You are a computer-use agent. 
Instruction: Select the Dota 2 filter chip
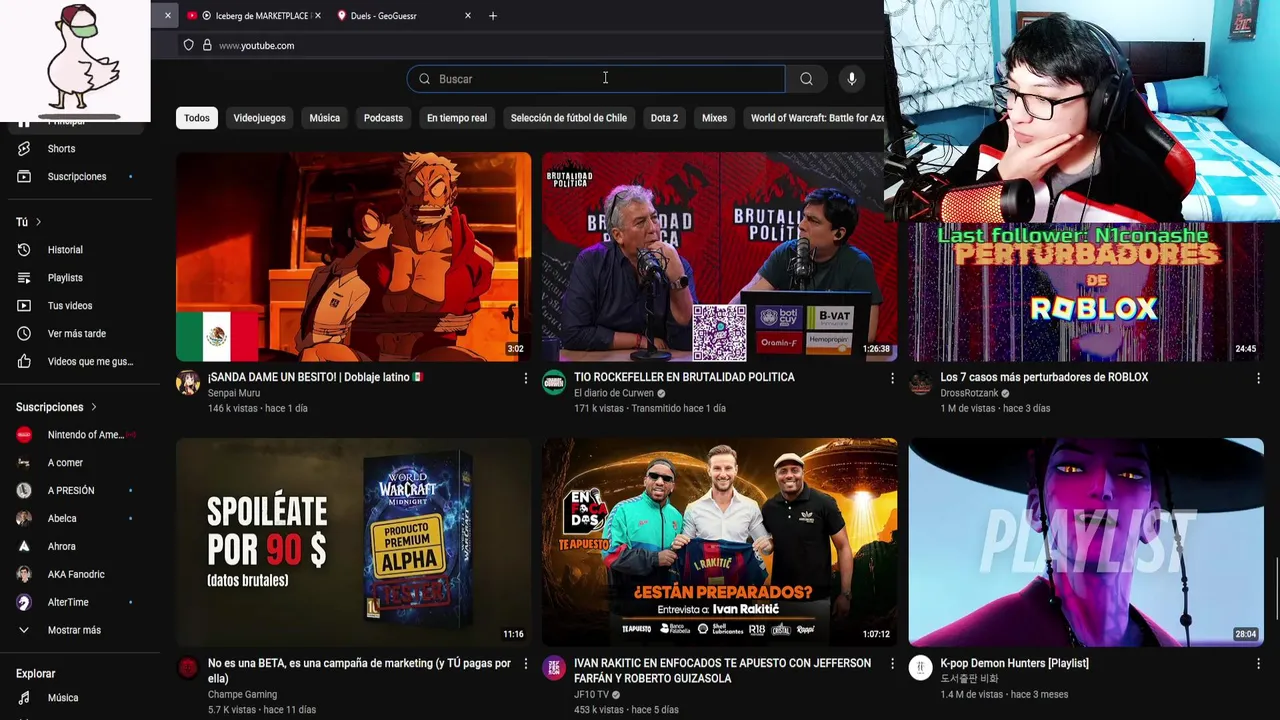(x=664, y=118)
